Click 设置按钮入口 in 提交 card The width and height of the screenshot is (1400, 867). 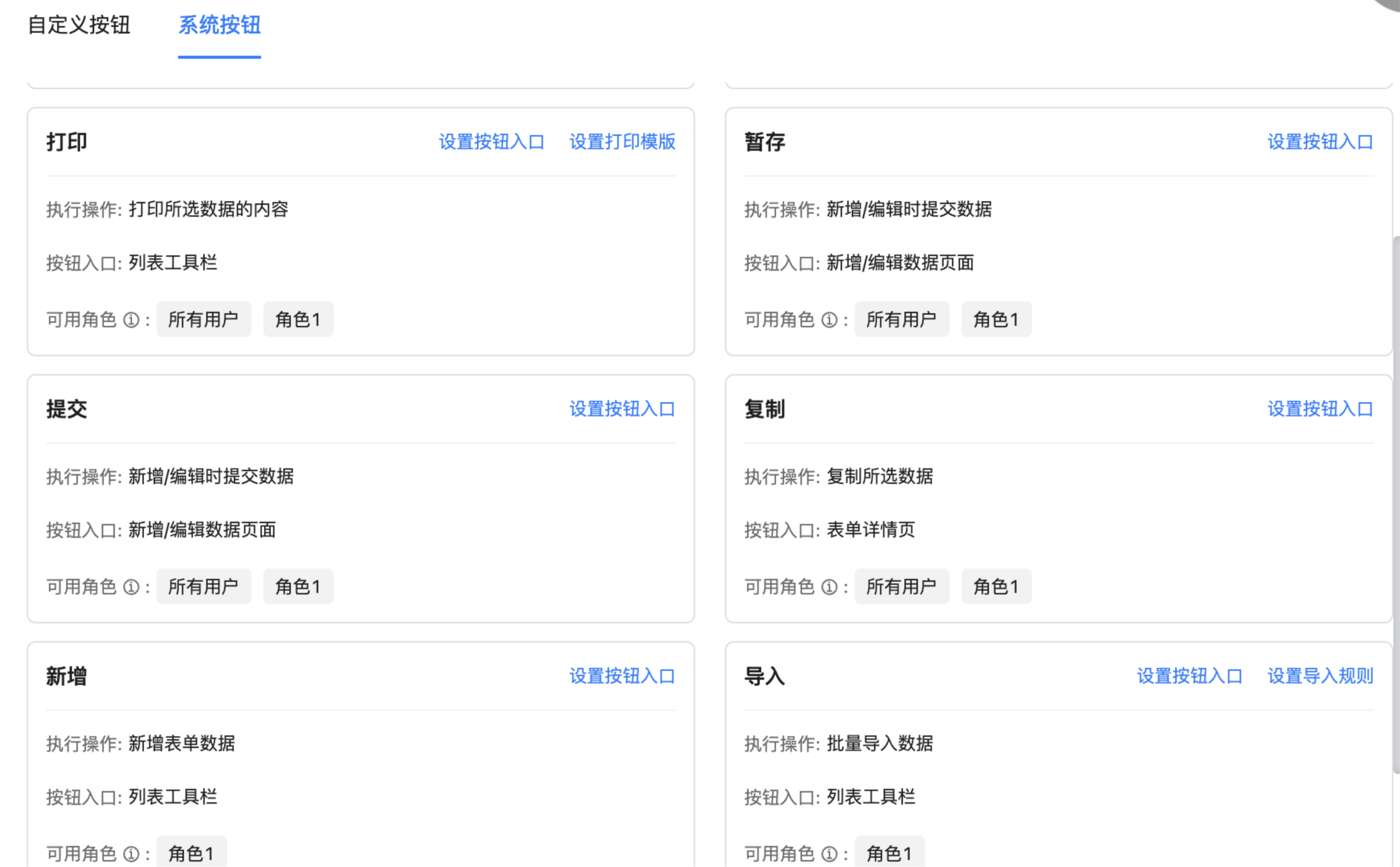click(x=622, y=409)
